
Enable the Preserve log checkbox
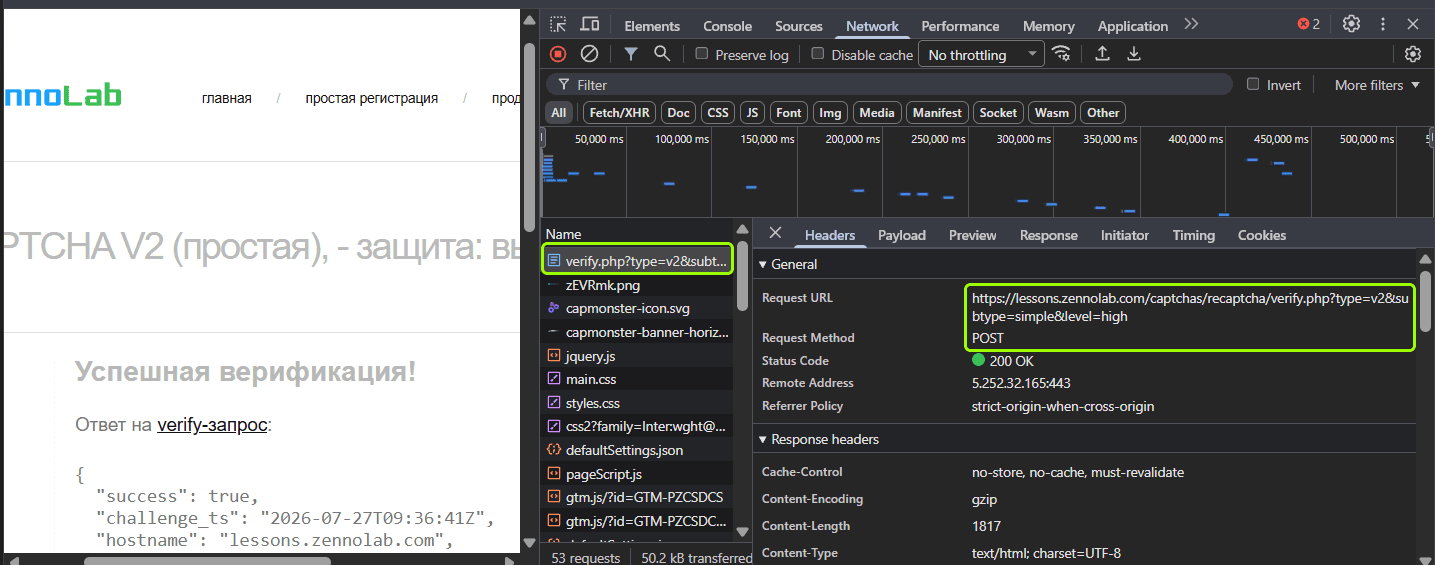(702, 54)
